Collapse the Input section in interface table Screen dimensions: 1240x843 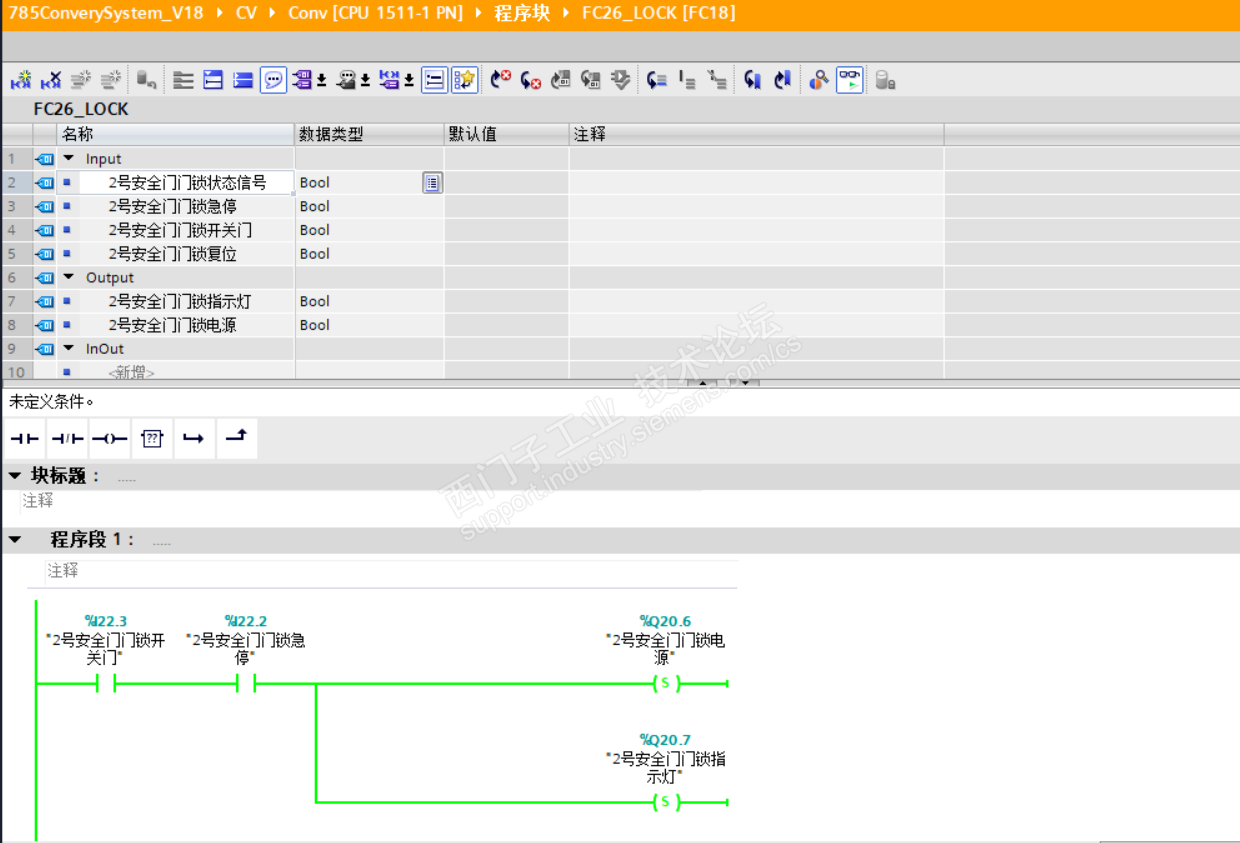tap(69, 158)
